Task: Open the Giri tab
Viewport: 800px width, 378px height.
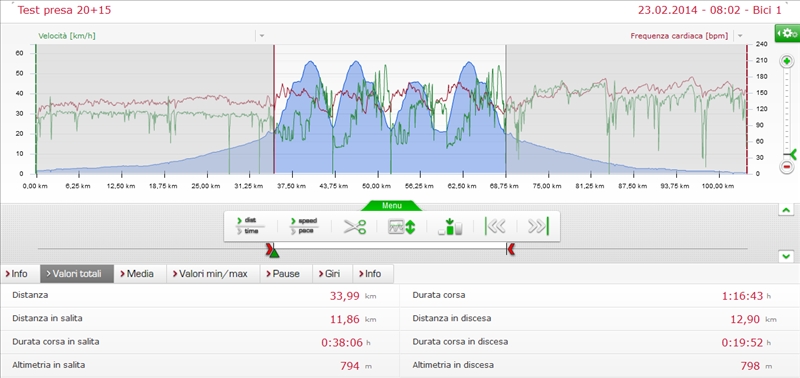Action: click(x=332, y=274)
